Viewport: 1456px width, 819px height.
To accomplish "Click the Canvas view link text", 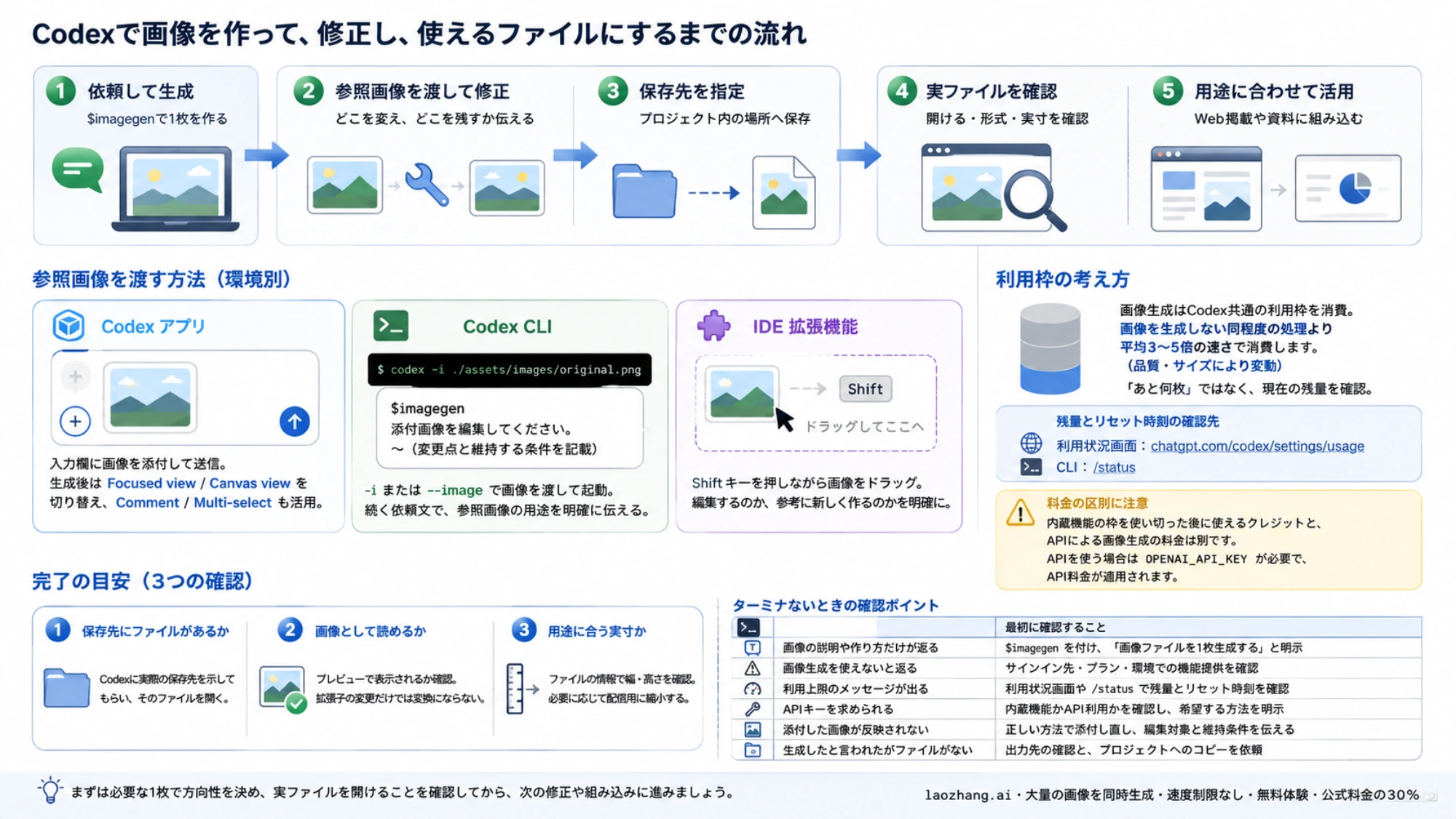I will point(250,483).
